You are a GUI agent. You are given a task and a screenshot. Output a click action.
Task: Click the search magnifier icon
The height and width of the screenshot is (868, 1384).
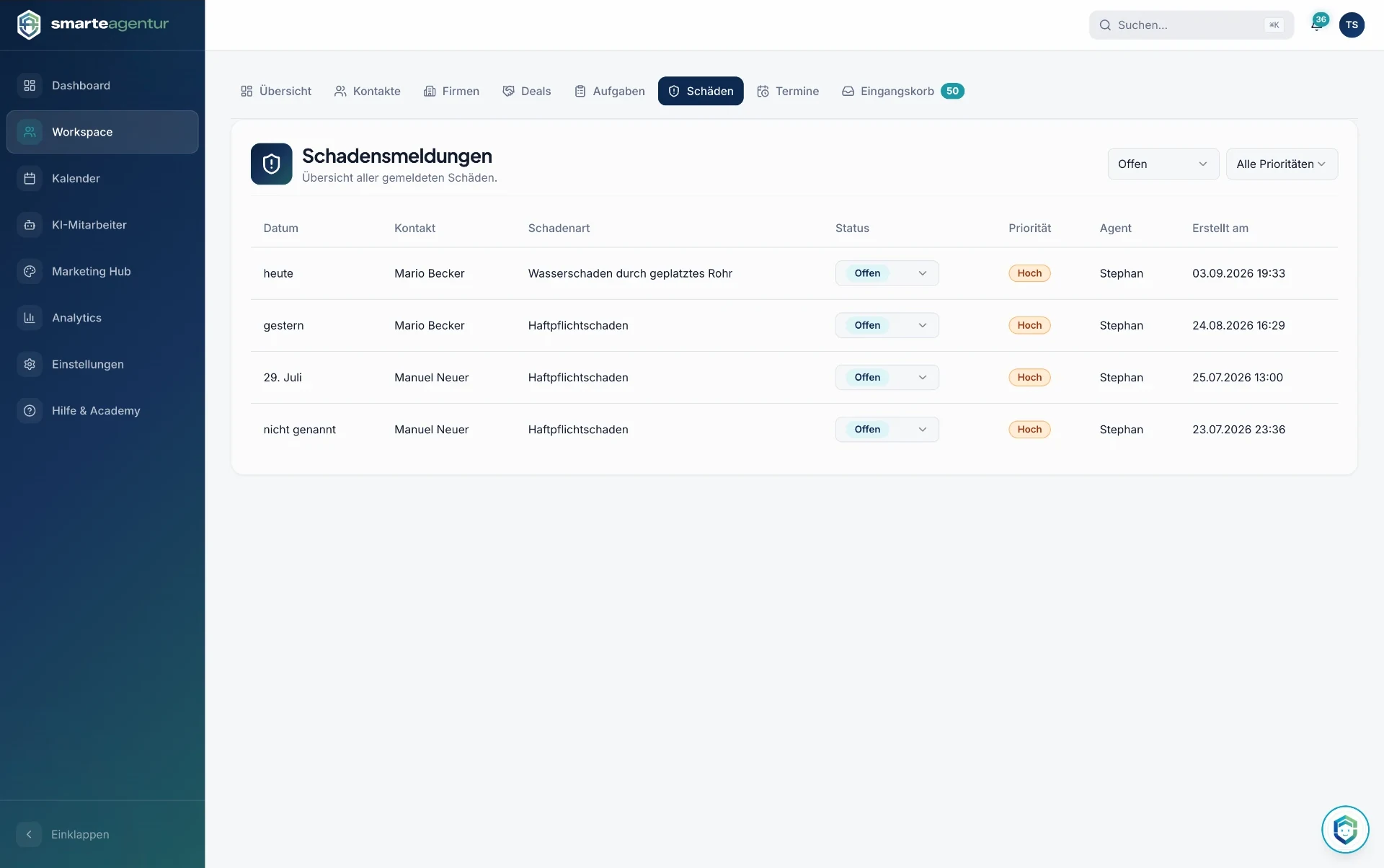[x=1105, y=25]
